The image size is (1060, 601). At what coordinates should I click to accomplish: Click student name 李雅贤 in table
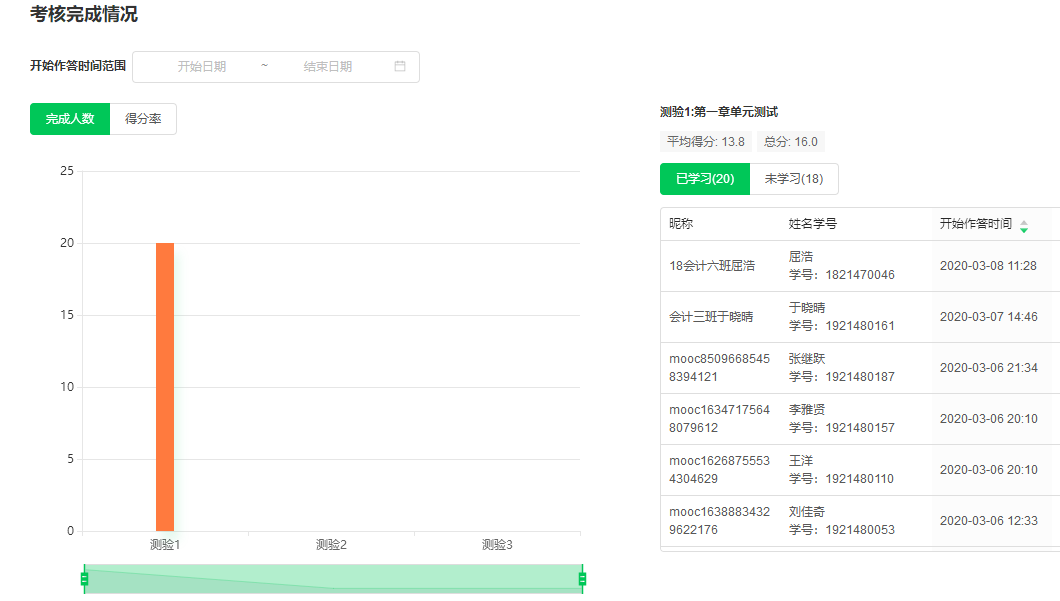click(807, 410)
